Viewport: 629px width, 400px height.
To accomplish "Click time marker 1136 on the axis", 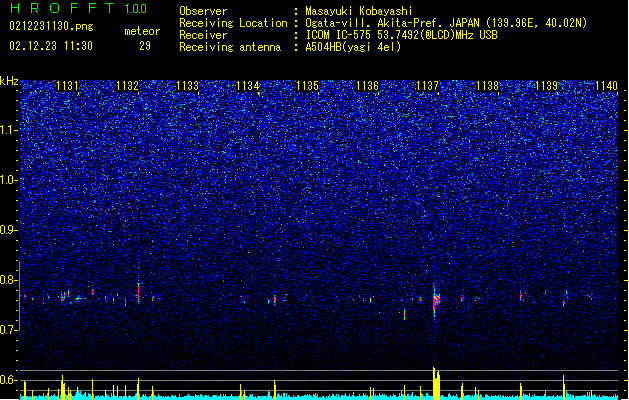I will pyautogui.click(x=367, y=86).
